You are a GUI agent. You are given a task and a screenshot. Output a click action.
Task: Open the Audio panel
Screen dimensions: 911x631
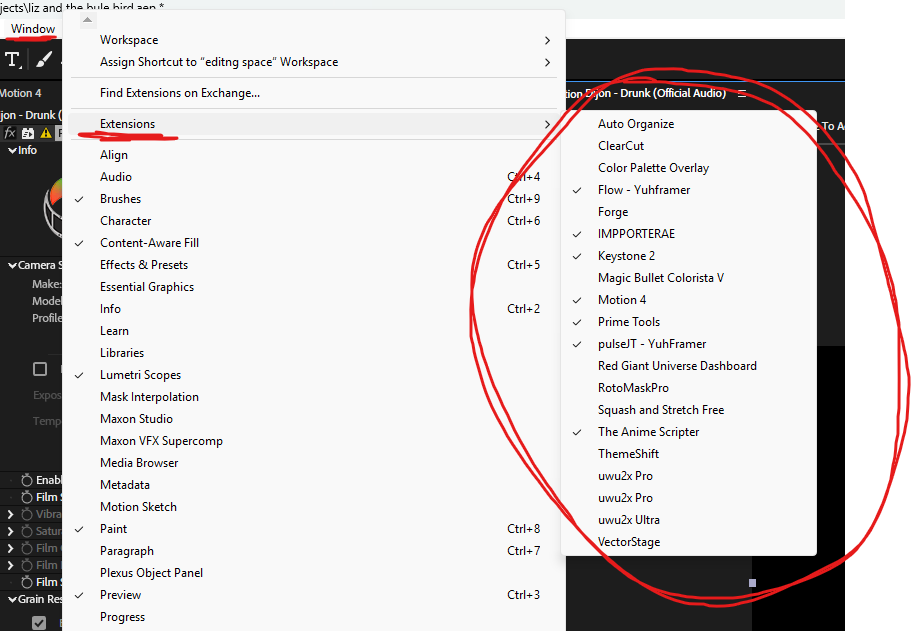tap(314, 177)
